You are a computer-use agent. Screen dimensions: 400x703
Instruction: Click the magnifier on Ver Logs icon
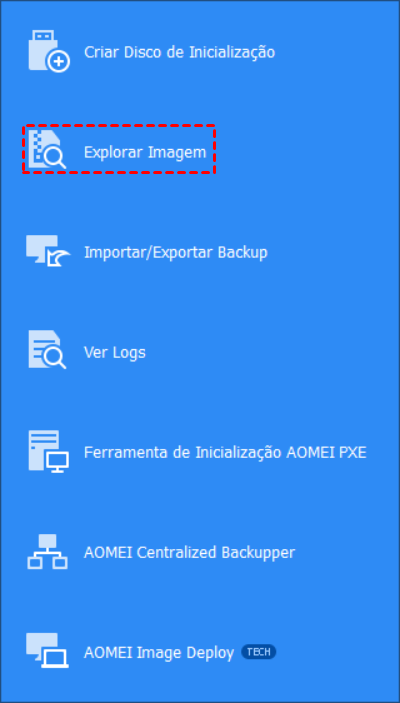point(56,358)
